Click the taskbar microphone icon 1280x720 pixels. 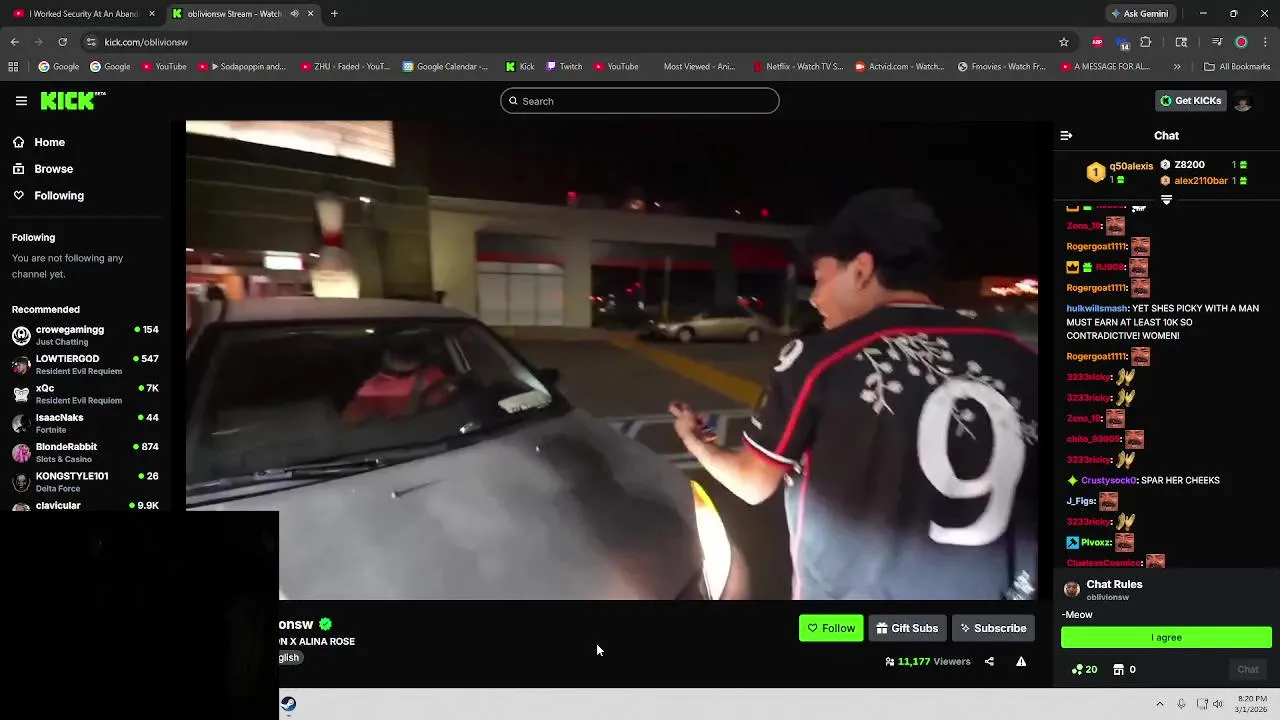pyautogui.click(x=1181, y=704)
